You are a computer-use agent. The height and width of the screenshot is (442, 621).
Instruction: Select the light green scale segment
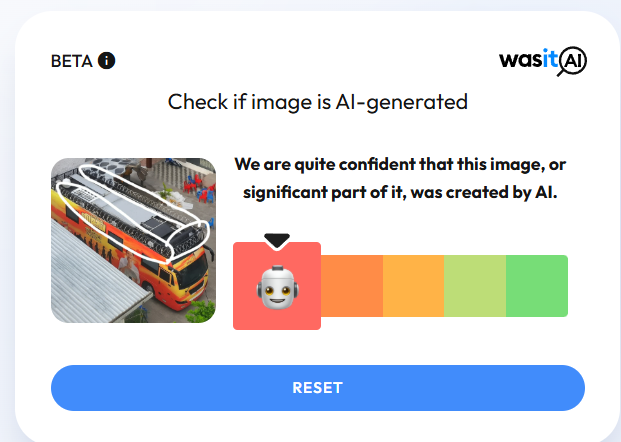click(475, 286)
